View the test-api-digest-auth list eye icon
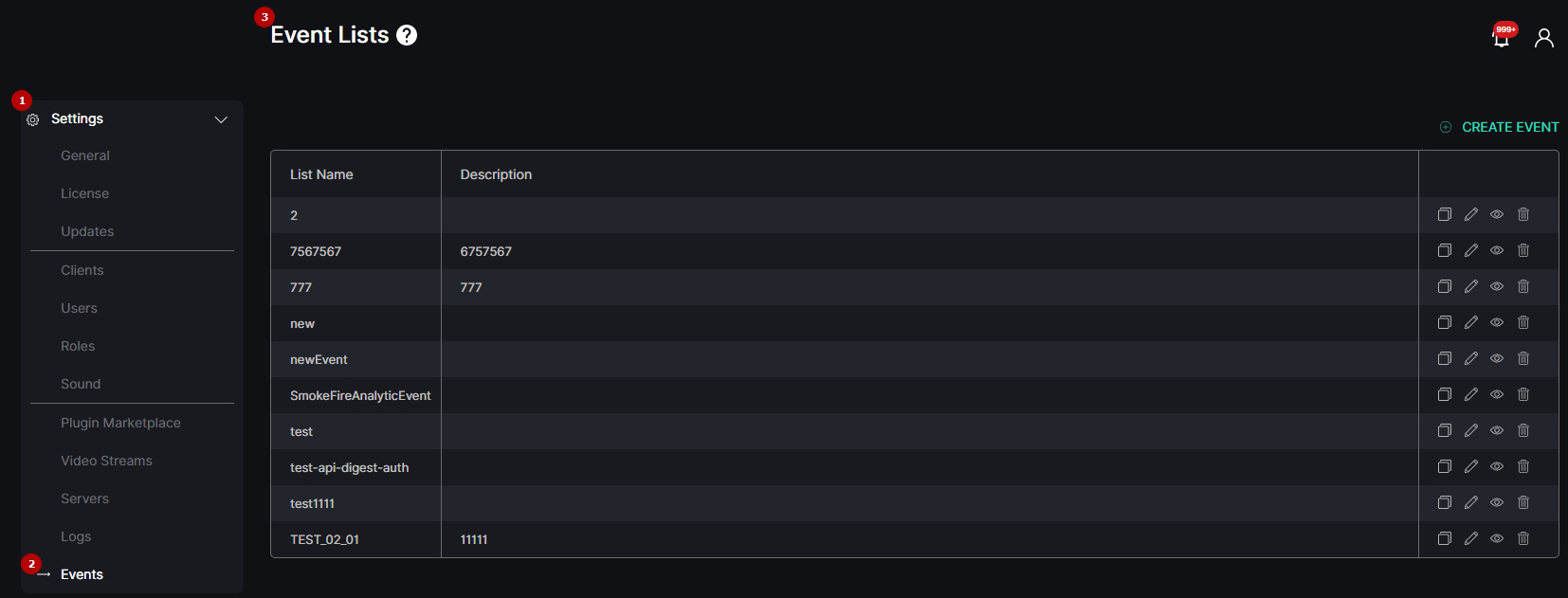 pyautogui.click(x=1497, y=466)
